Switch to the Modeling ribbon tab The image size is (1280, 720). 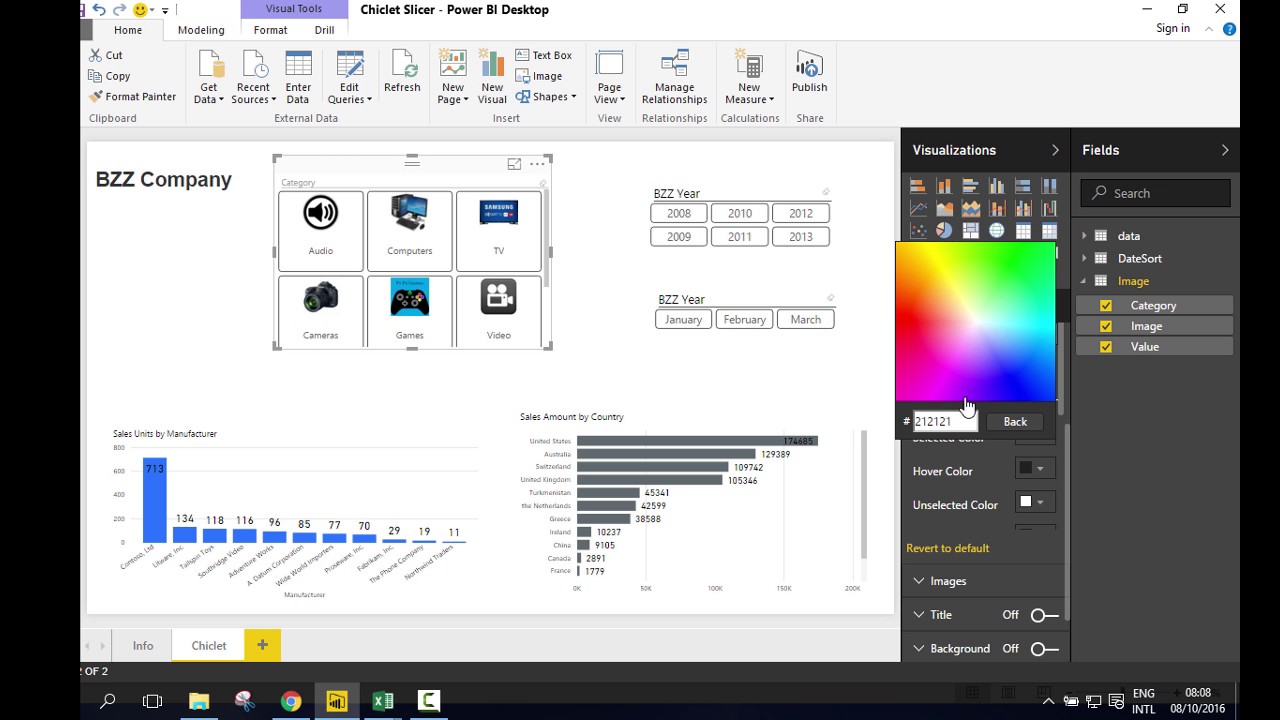(x=201, y=30)
